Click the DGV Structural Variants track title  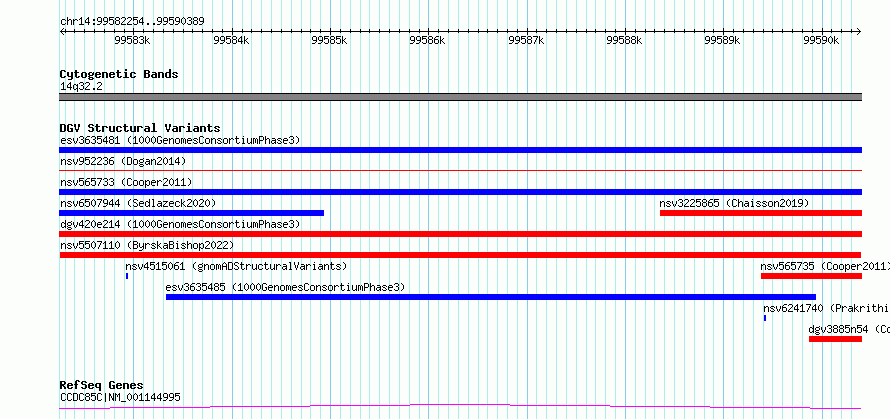pos(140,128)
